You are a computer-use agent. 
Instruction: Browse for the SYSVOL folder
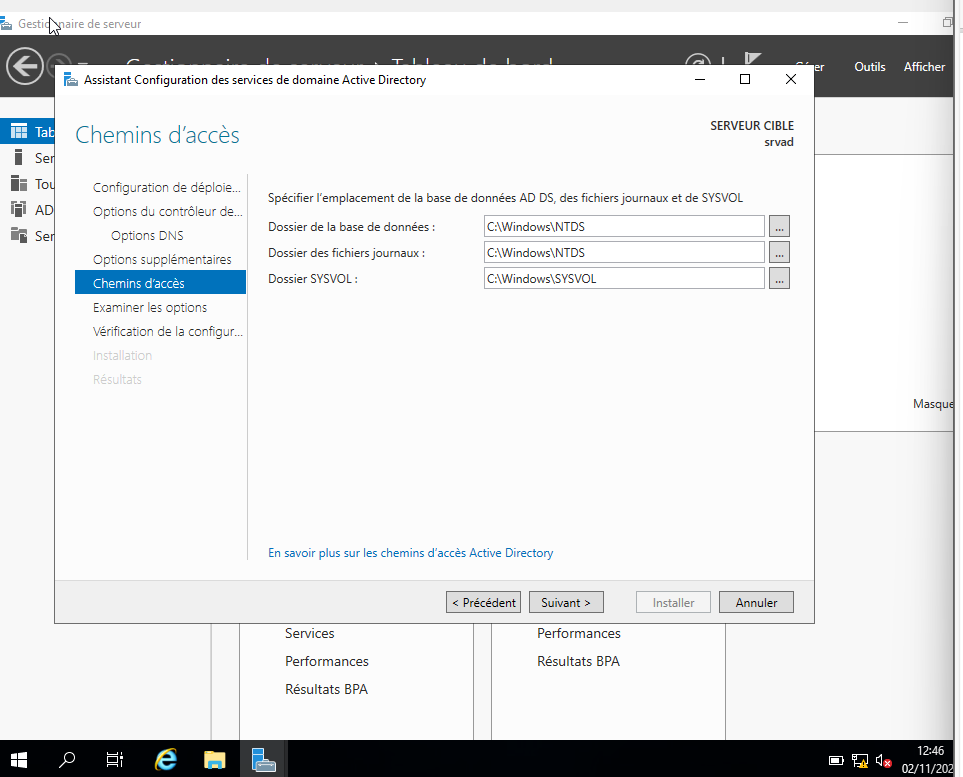click(x=780, y=279)
